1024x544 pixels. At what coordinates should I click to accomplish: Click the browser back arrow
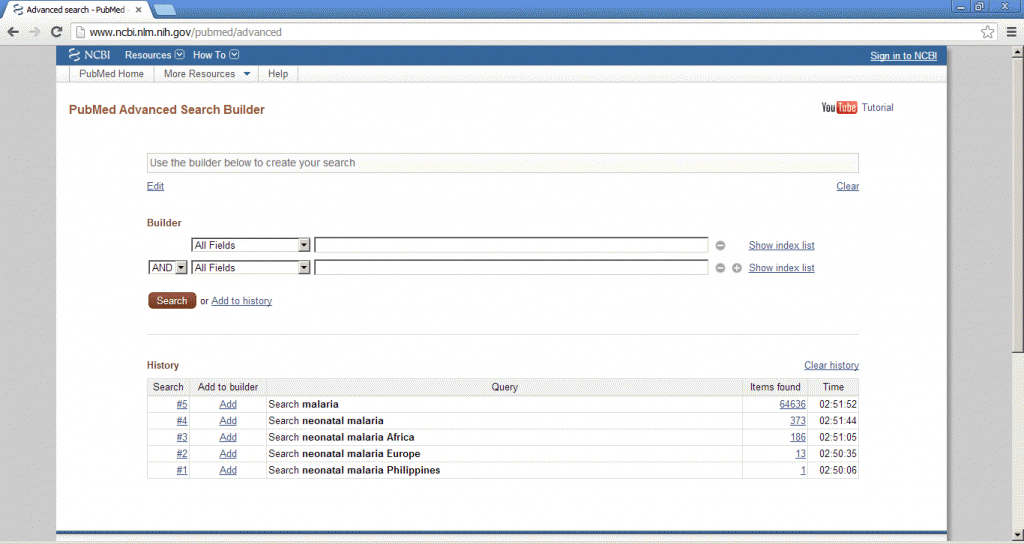[13, 32]
